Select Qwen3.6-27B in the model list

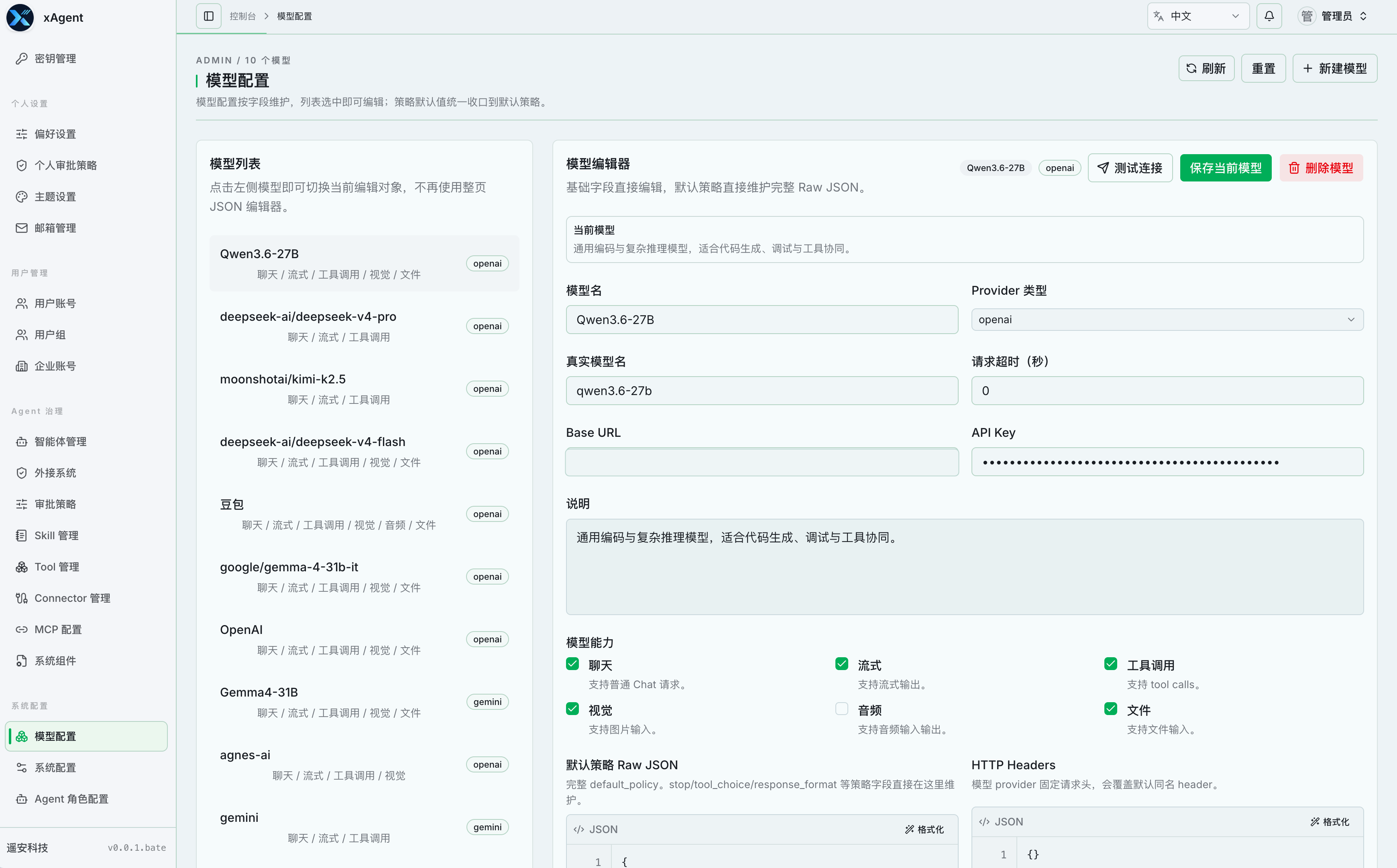[x=364, y=263]
